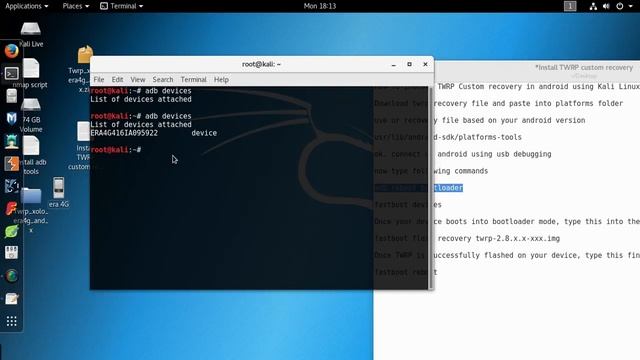Open the Terminal icon in the dock
Viewport: 640px width, 360px height.
pos(11,73)
